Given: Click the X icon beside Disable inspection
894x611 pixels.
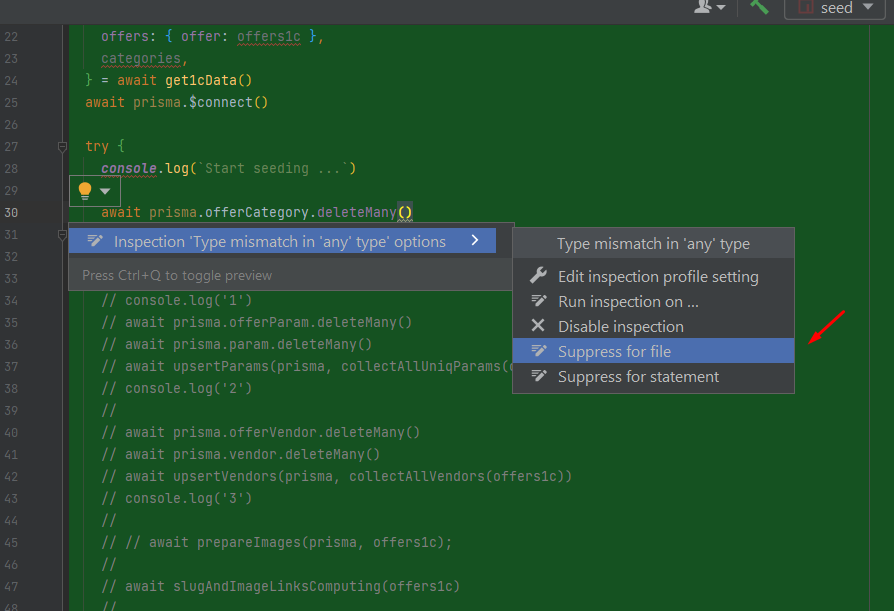Looking at the screenshot, I should click(538, 325).
